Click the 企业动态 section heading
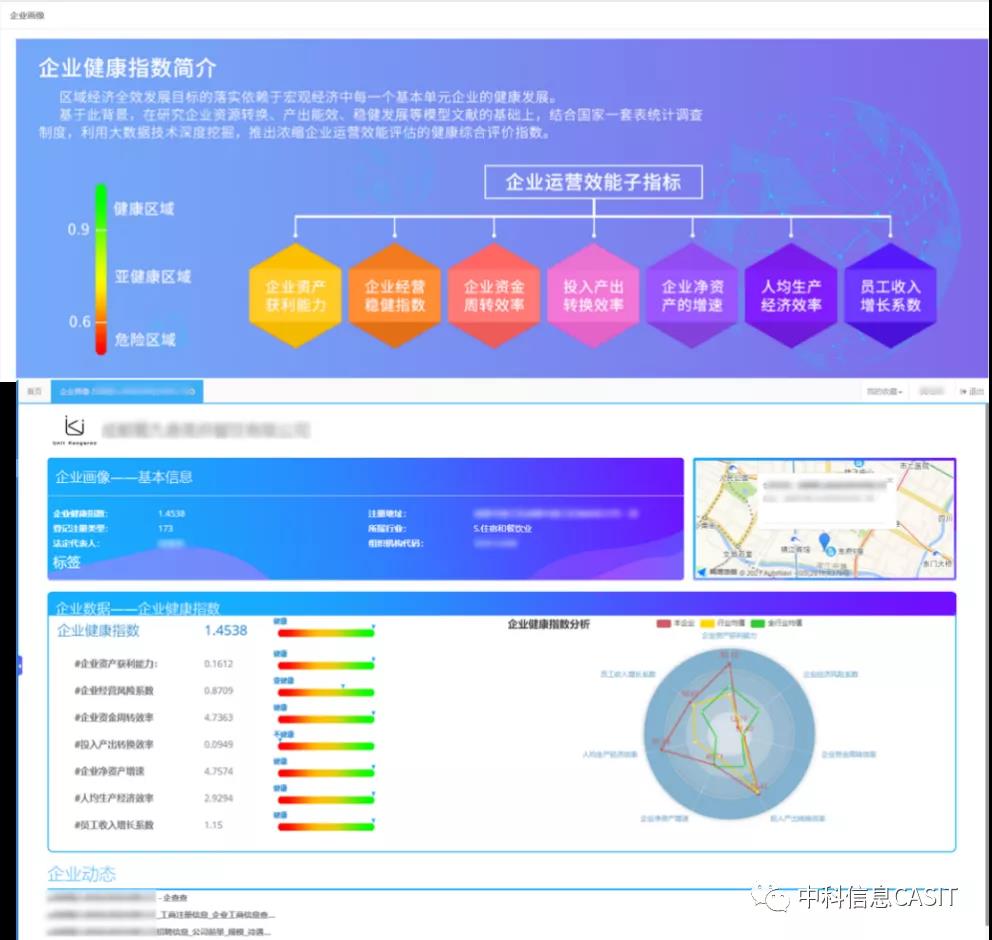This screenshot has height=940, width=992. point(82,874)
